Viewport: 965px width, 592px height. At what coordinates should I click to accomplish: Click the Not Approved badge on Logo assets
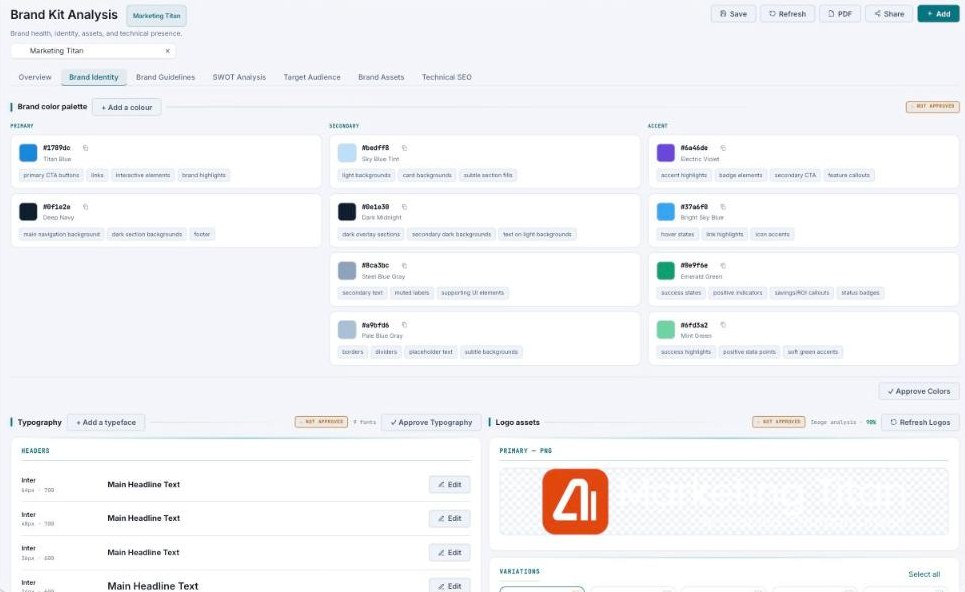pyautogui.click(x=779, y=422)
